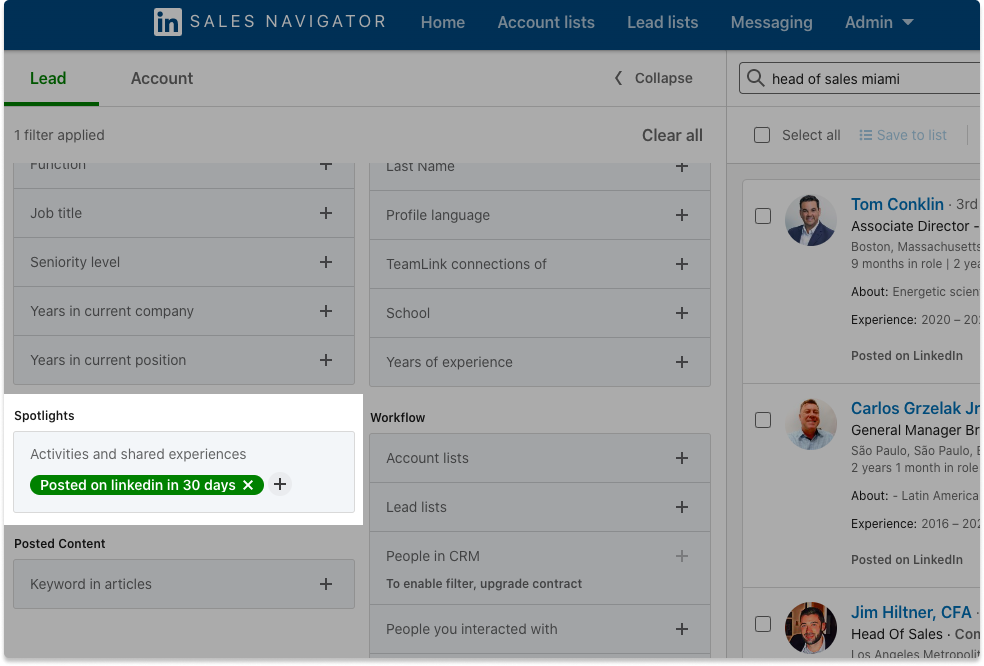Open Jim Hiltner, CFA profile link

tap(911, 613)
